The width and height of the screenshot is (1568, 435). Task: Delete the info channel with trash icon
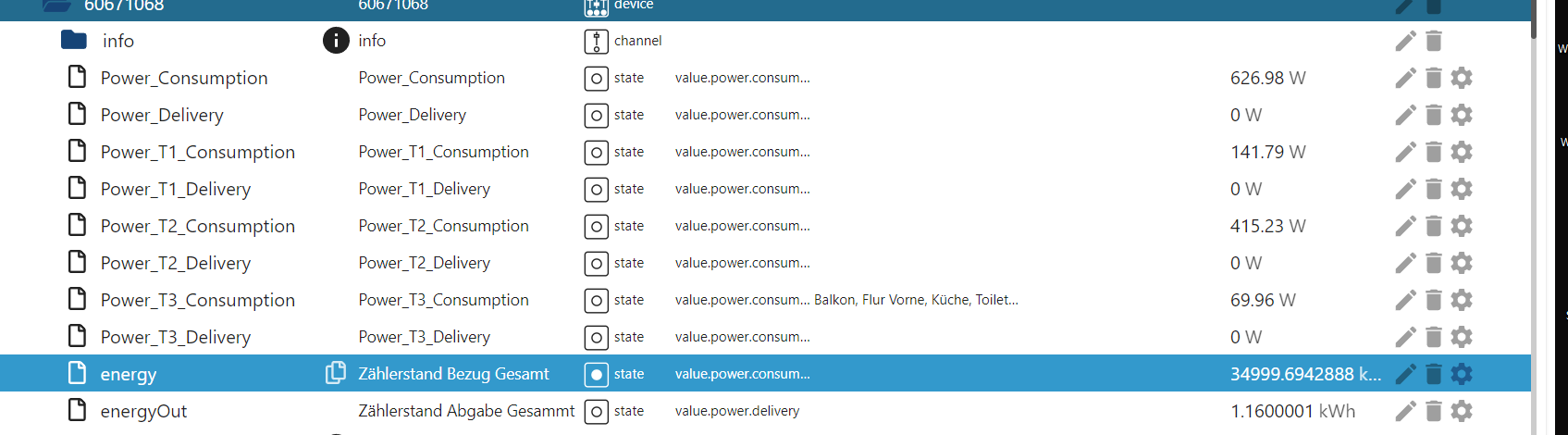[x=1433, y=41]
